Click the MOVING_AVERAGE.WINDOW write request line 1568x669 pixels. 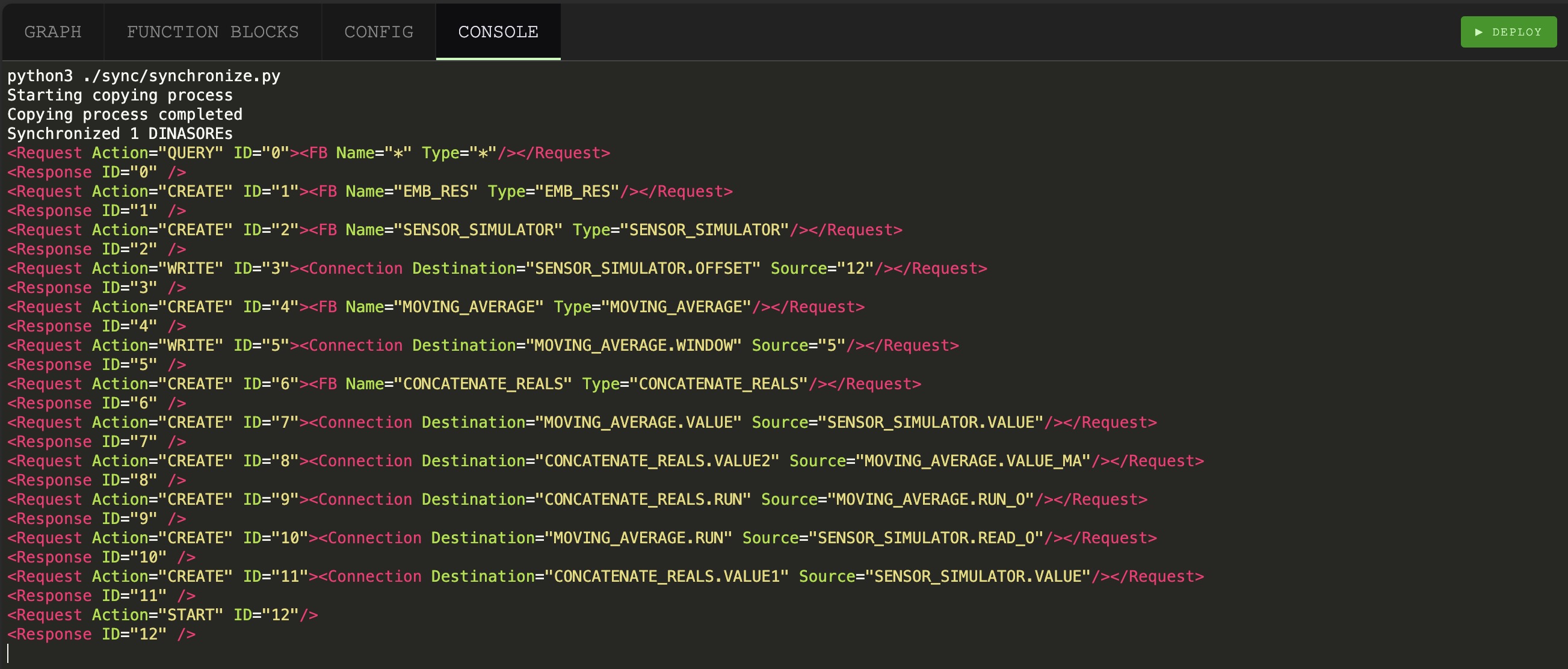[483, 346]
